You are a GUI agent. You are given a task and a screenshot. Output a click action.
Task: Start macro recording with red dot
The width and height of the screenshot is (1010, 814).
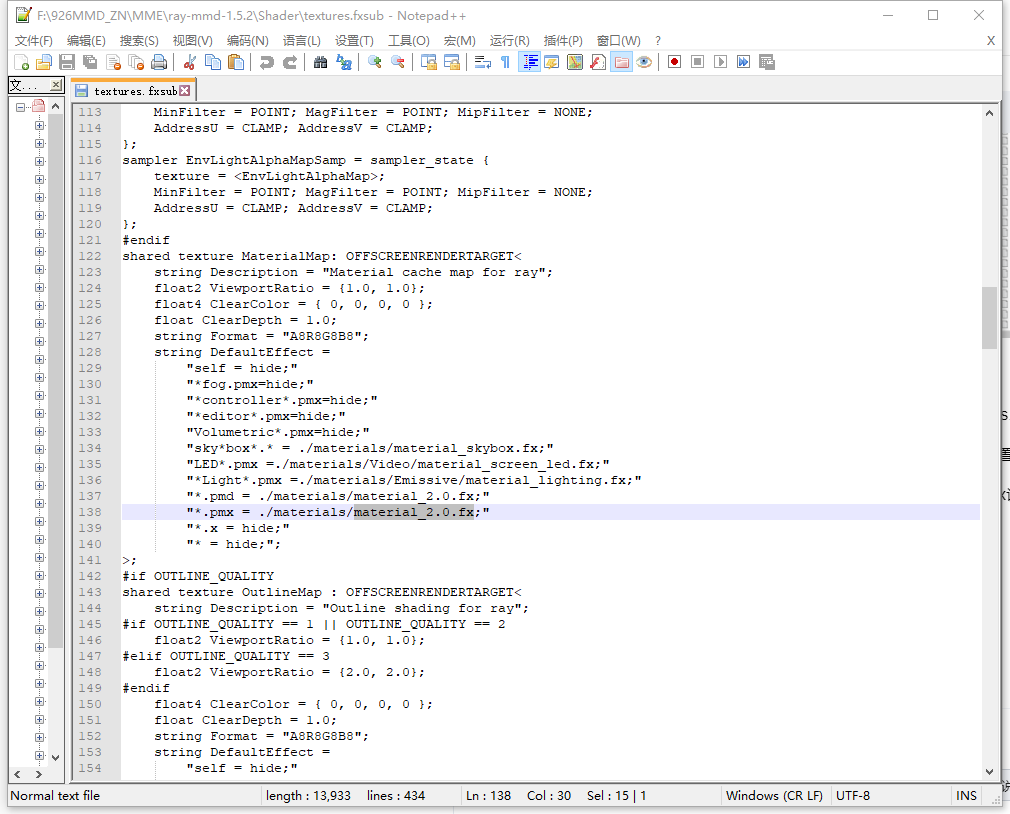tap(674, 62)
